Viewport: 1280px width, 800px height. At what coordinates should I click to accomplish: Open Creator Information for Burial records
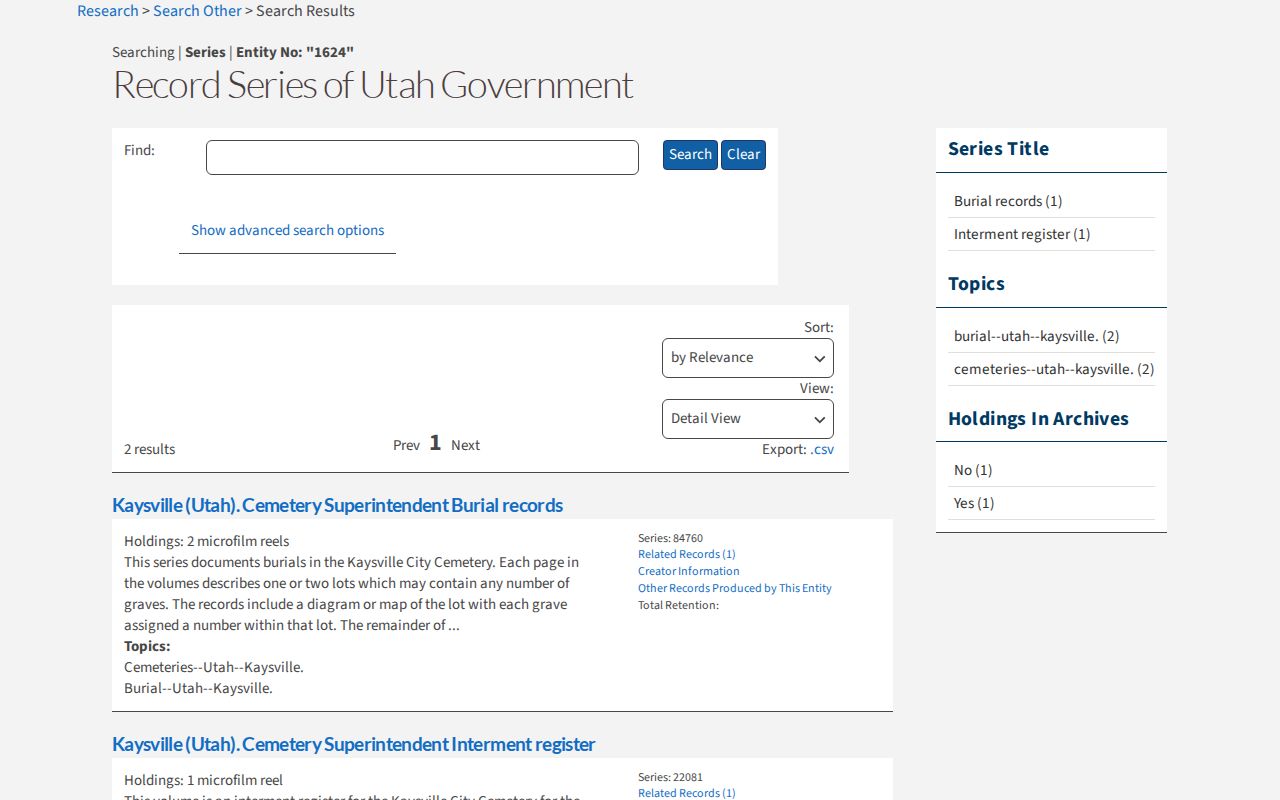coord(689,571)
